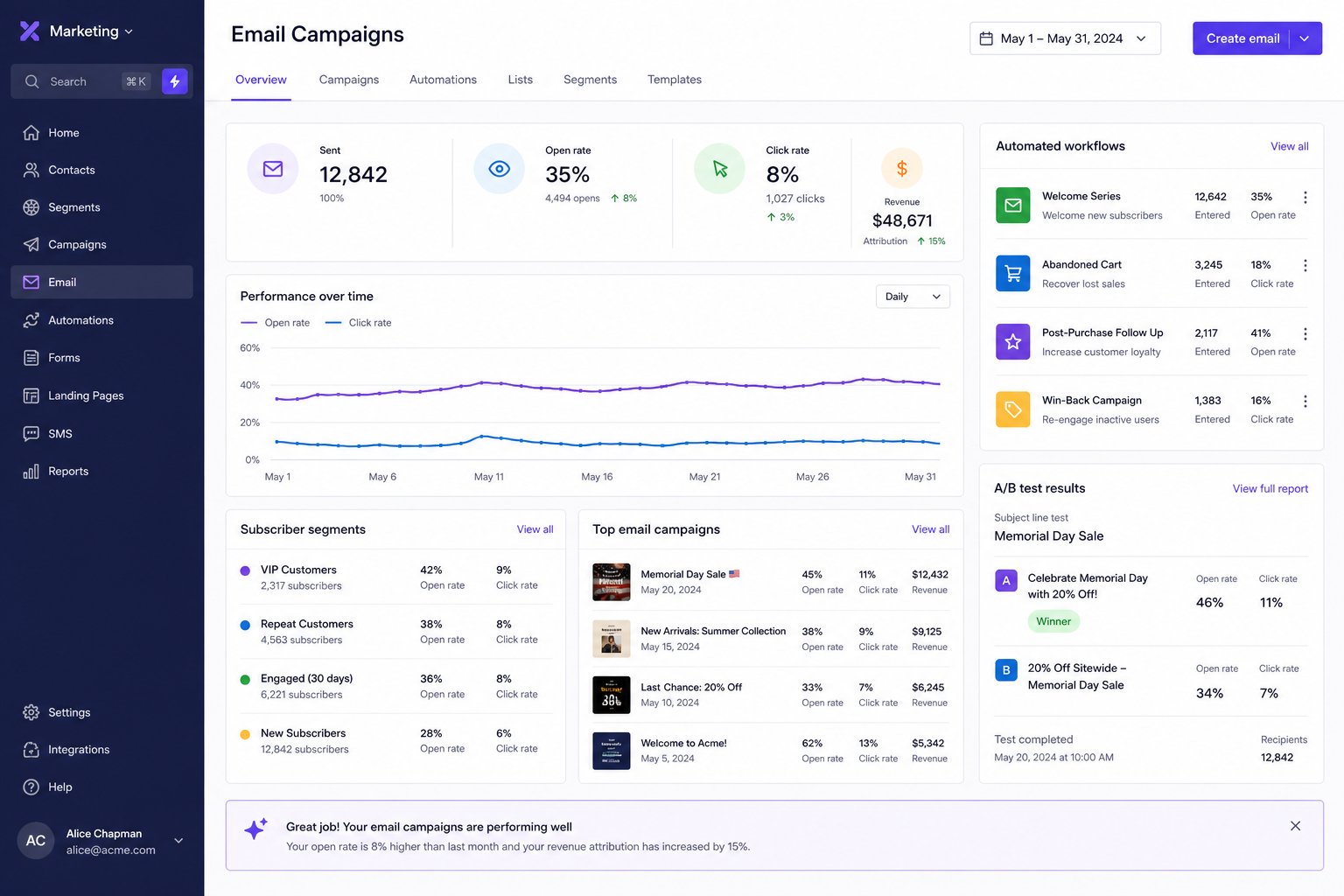Click View all in Subscriber segments
1344x896 pixels.
click(535, 529)
